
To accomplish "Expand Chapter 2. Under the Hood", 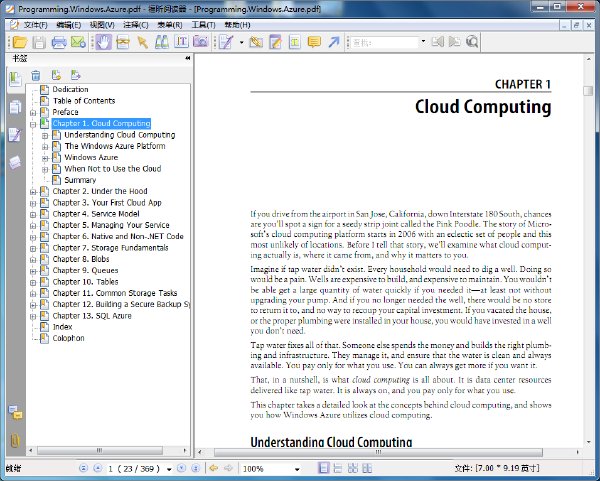I will click(x=33, y=192).
